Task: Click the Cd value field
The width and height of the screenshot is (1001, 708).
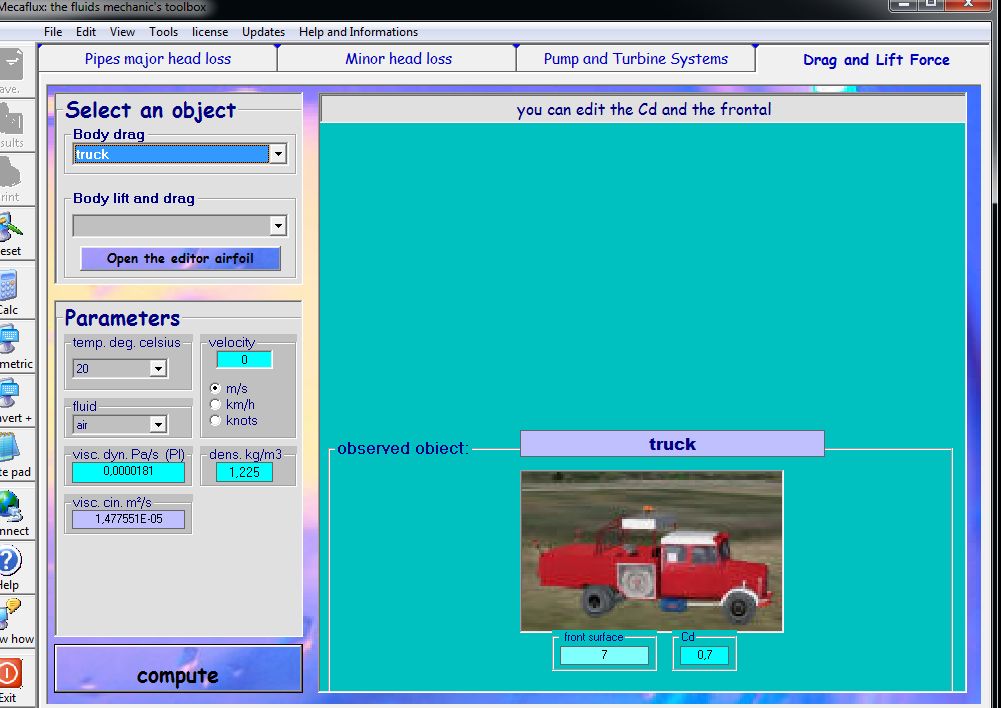Action: tap(705, 655)
